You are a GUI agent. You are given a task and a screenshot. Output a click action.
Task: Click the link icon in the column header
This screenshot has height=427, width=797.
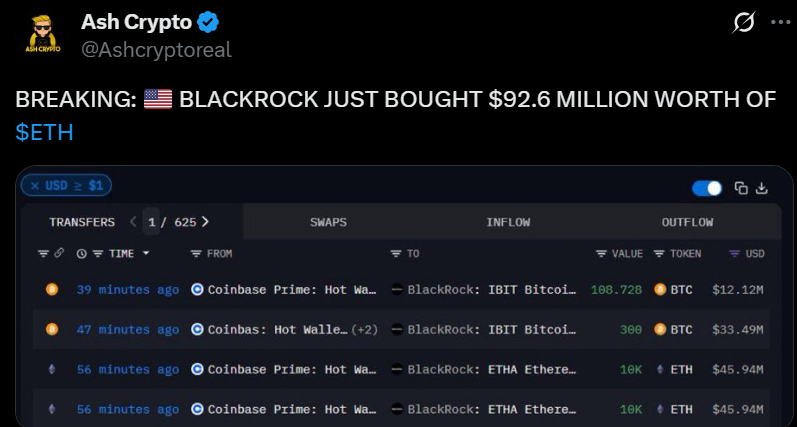coord(59,253)
